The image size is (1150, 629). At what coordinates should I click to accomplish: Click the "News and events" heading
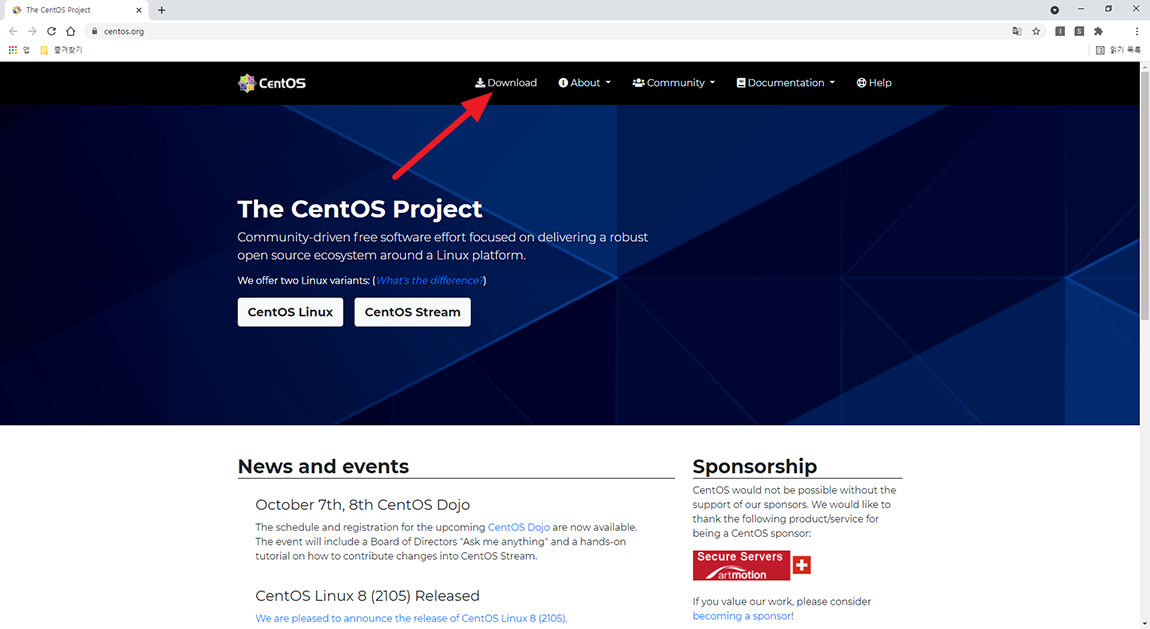(x=323, y=466)
